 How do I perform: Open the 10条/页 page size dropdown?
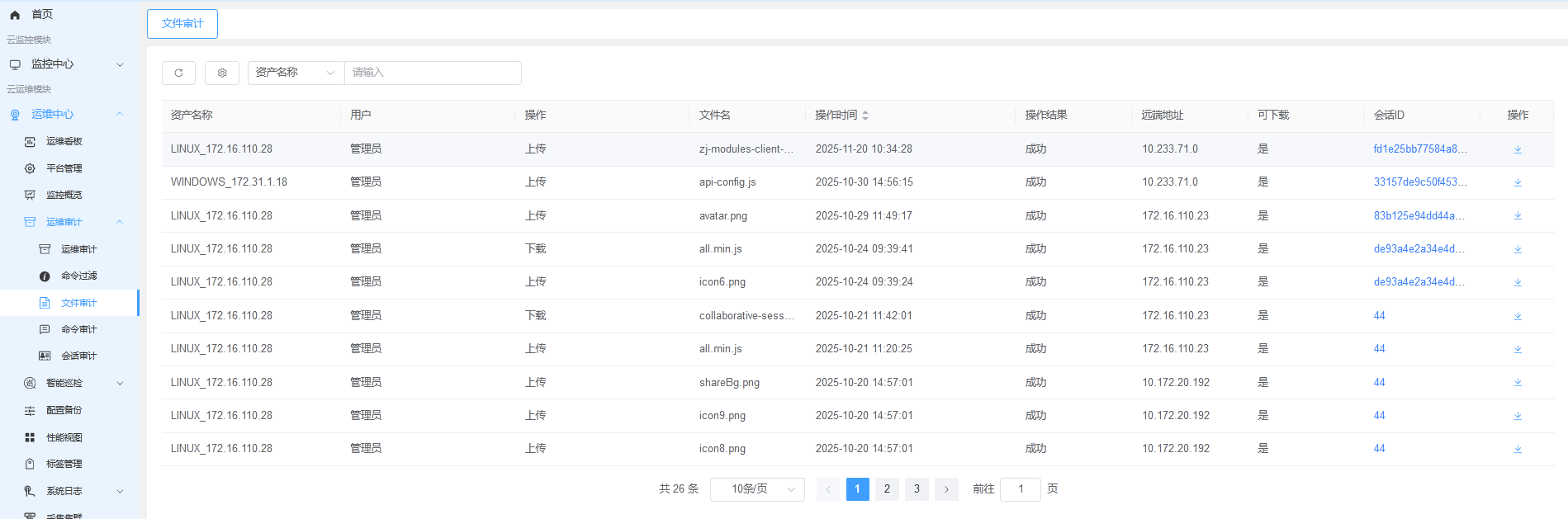[757, 489]
